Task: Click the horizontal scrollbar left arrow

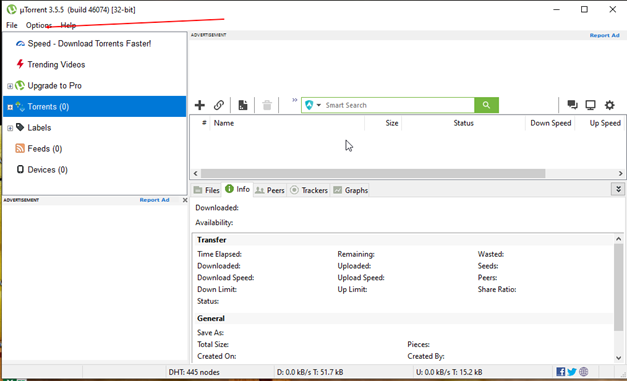Action: click(x=195, y=174)
